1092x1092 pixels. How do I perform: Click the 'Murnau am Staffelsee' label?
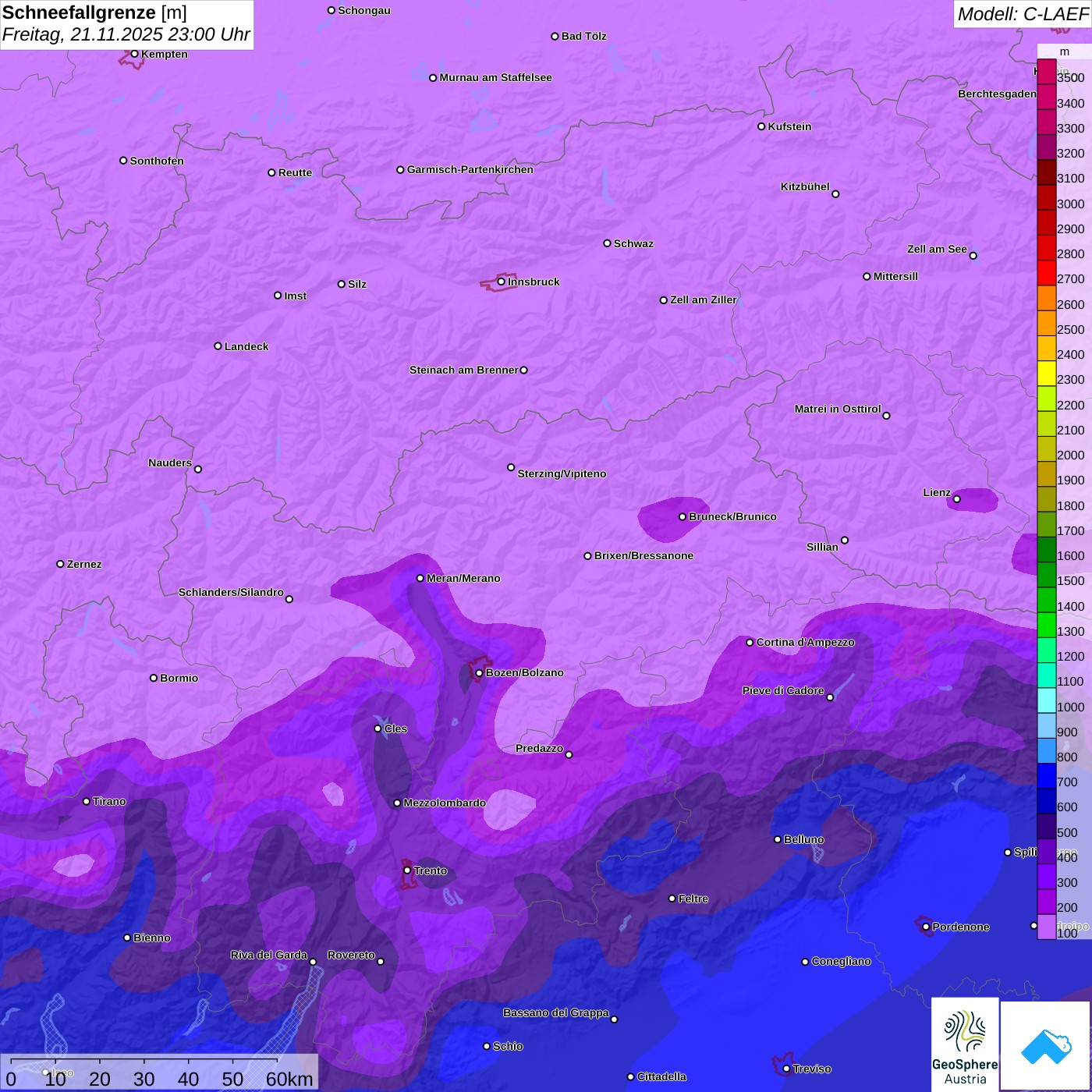point(495,77)
